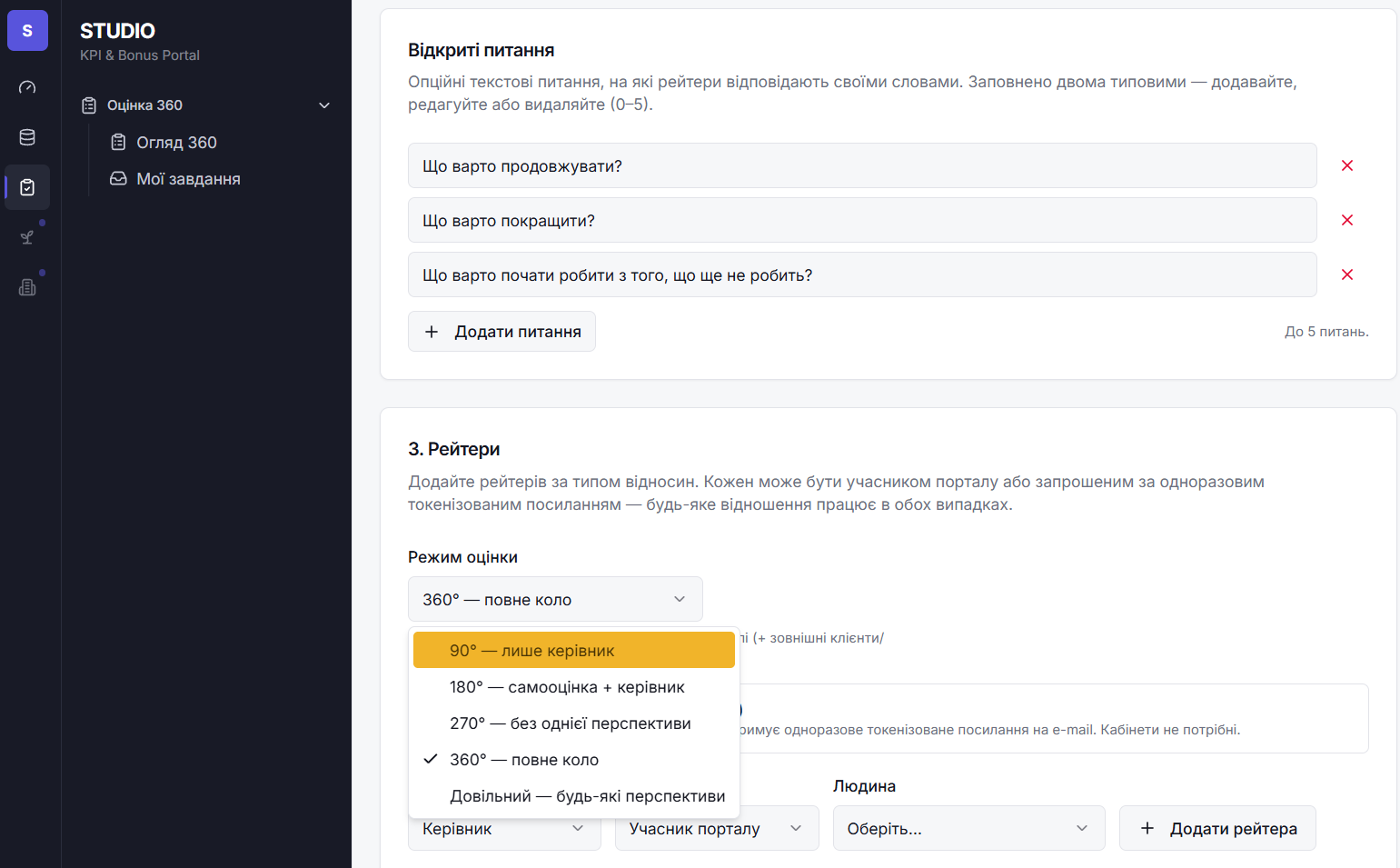
Task: Choose '90° — лише керівник' option
Action: coord(574,650)
